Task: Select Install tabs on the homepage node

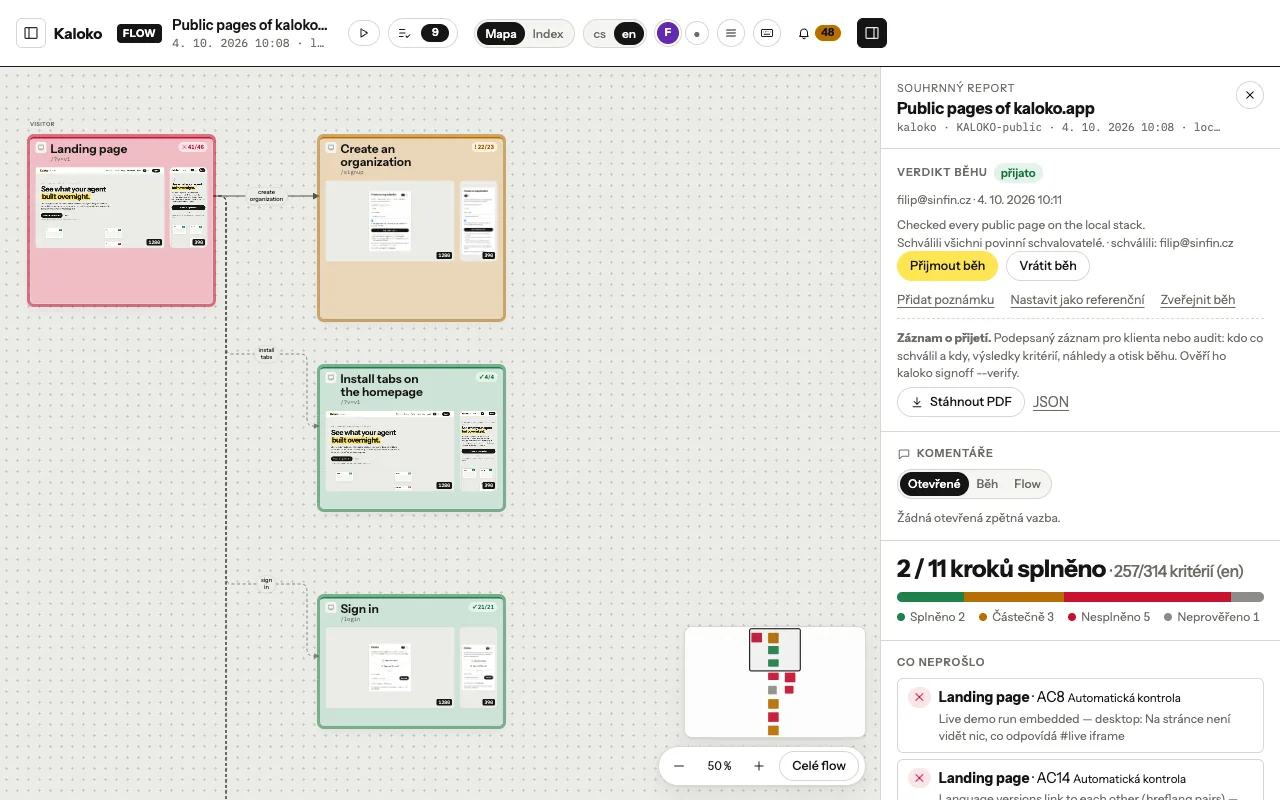Action: [411, 438]
